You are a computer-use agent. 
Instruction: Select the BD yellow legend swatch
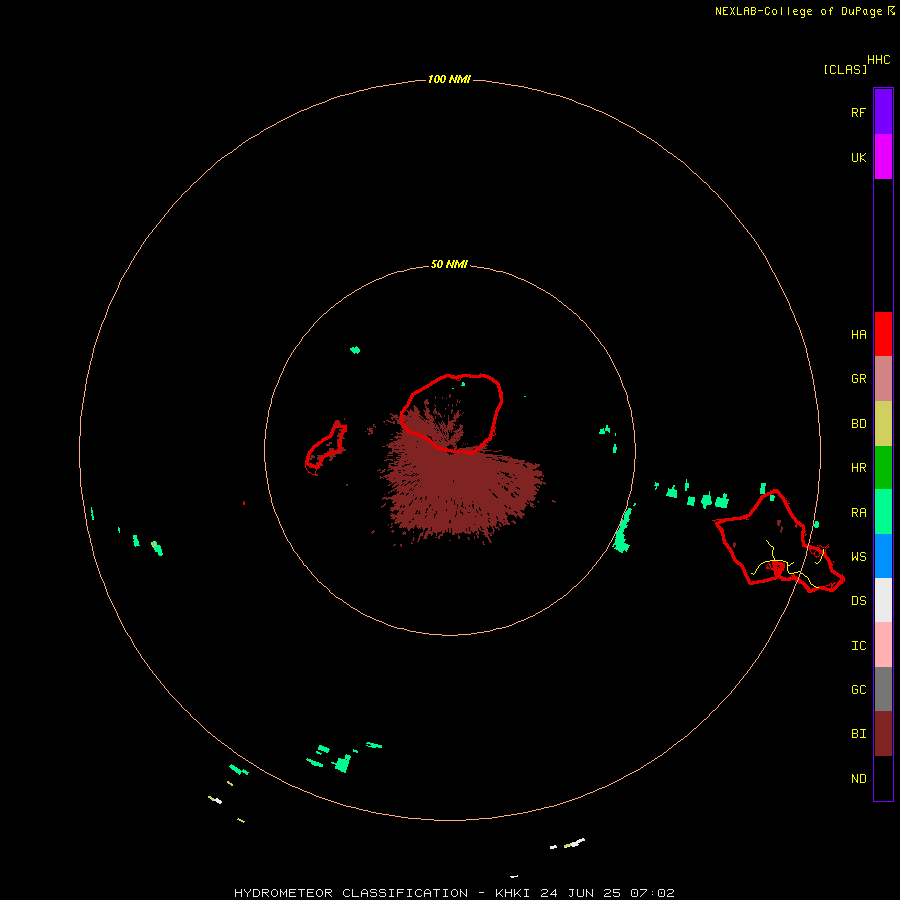pyautogui.click(x=883, y=424)
